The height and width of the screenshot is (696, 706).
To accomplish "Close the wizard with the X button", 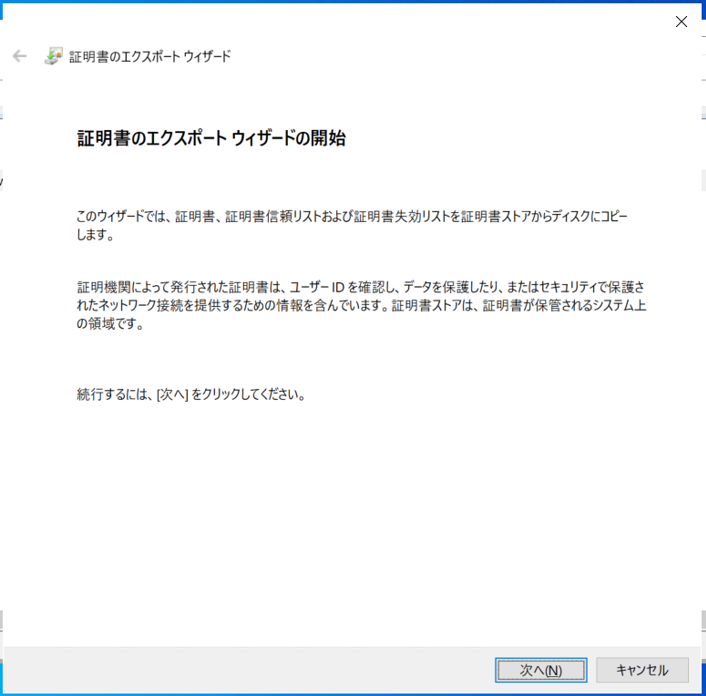I will pos(681,21).
